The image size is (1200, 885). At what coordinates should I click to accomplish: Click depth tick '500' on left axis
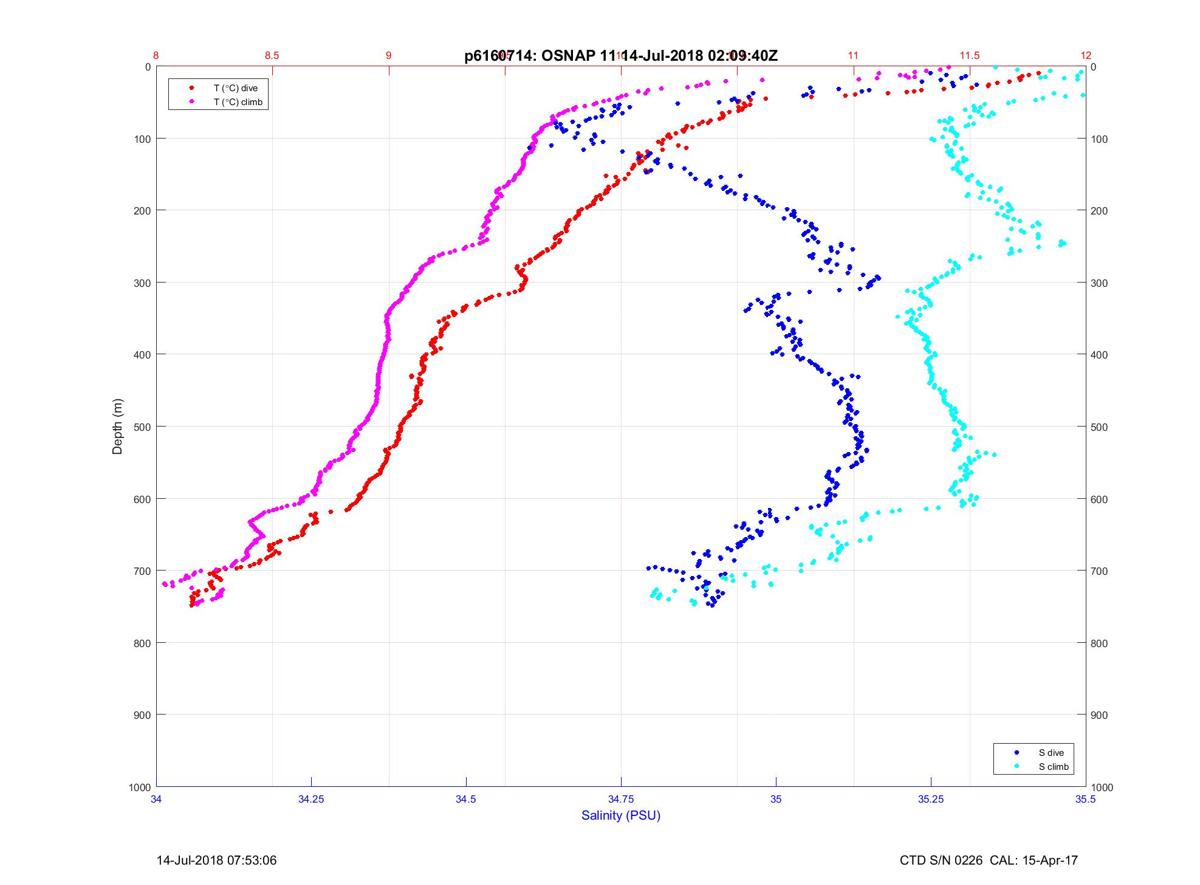141,426
